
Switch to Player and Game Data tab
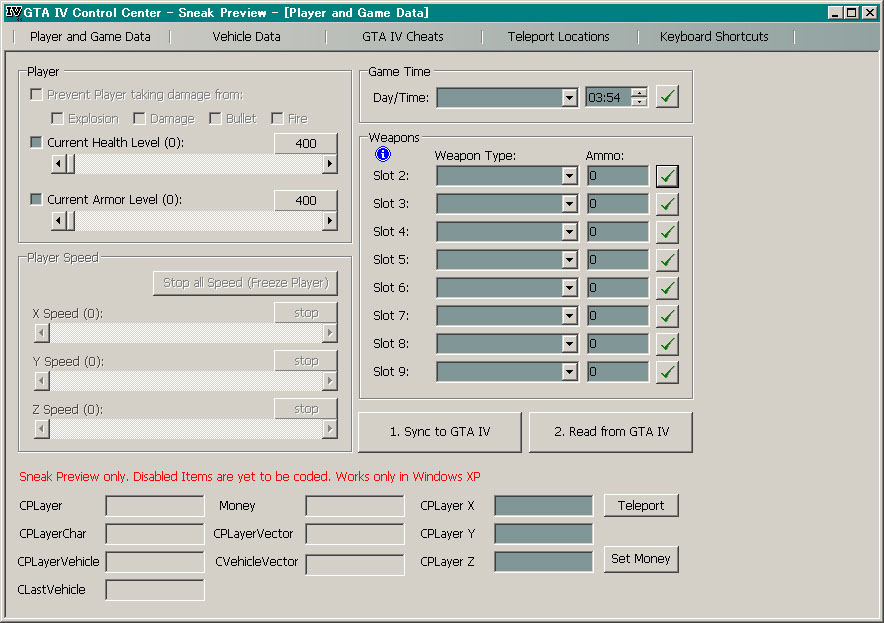coord(90,37)
